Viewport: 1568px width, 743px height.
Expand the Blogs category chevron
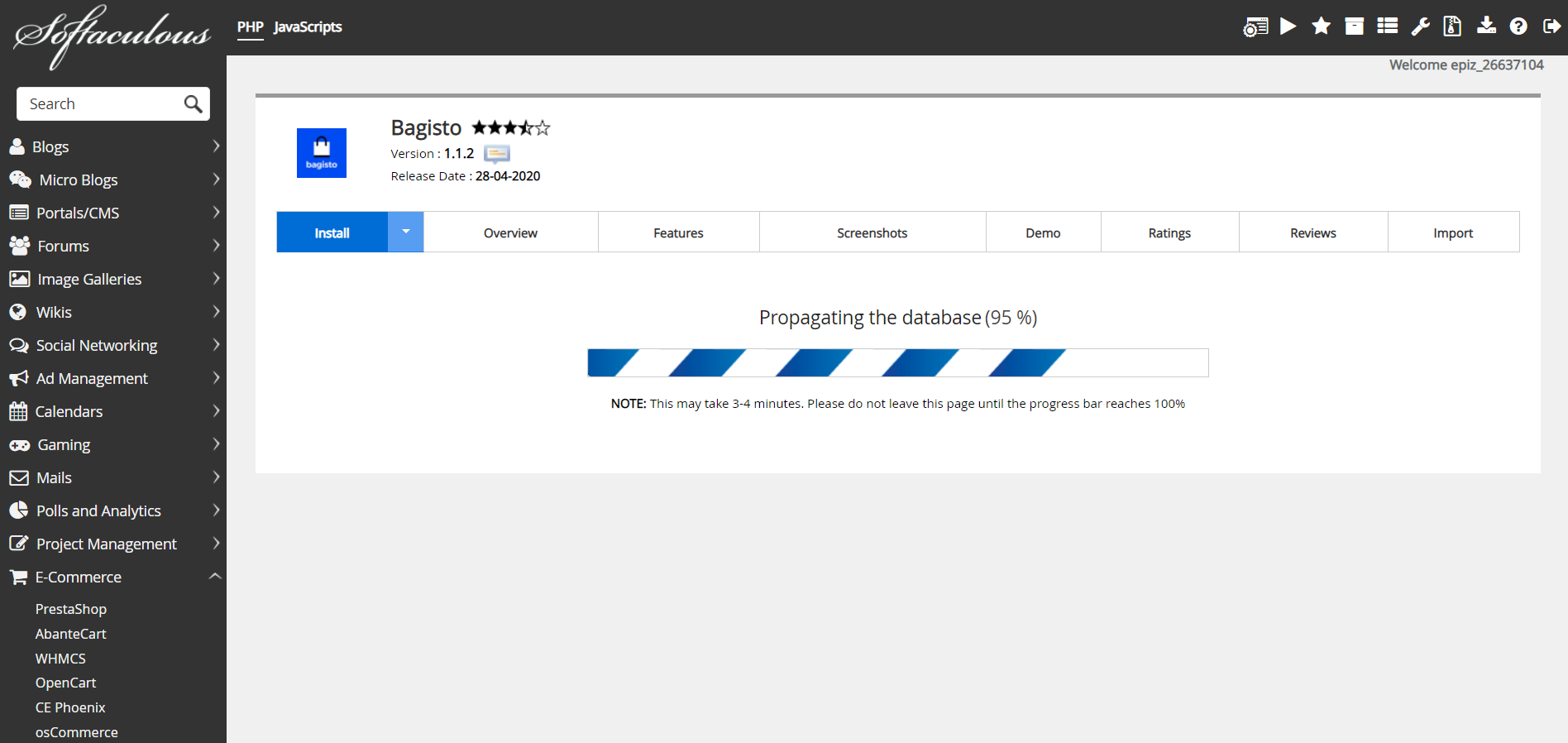click(216, 146)
